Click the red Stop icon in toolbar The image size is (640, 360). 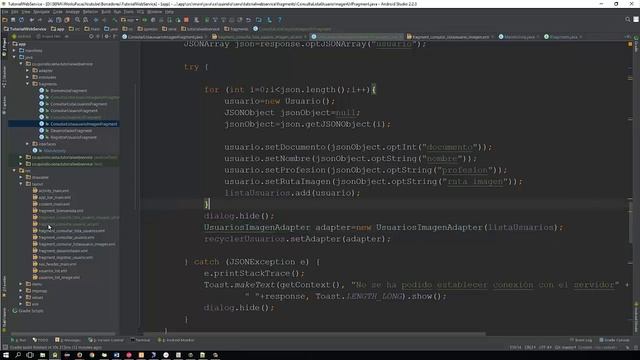point(186,20)
